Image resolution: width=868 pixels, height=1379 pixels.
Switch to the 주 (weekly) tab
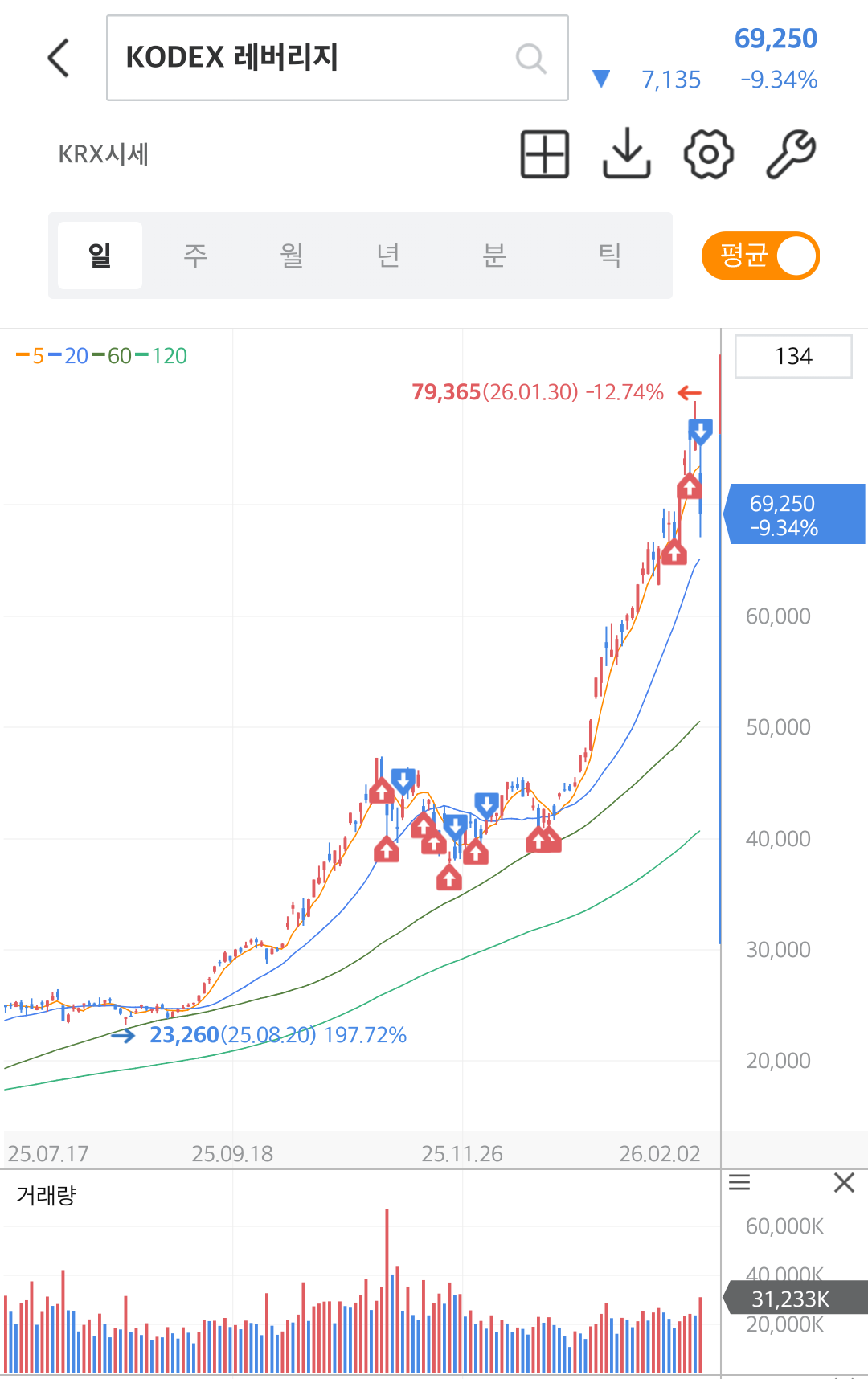195,256
